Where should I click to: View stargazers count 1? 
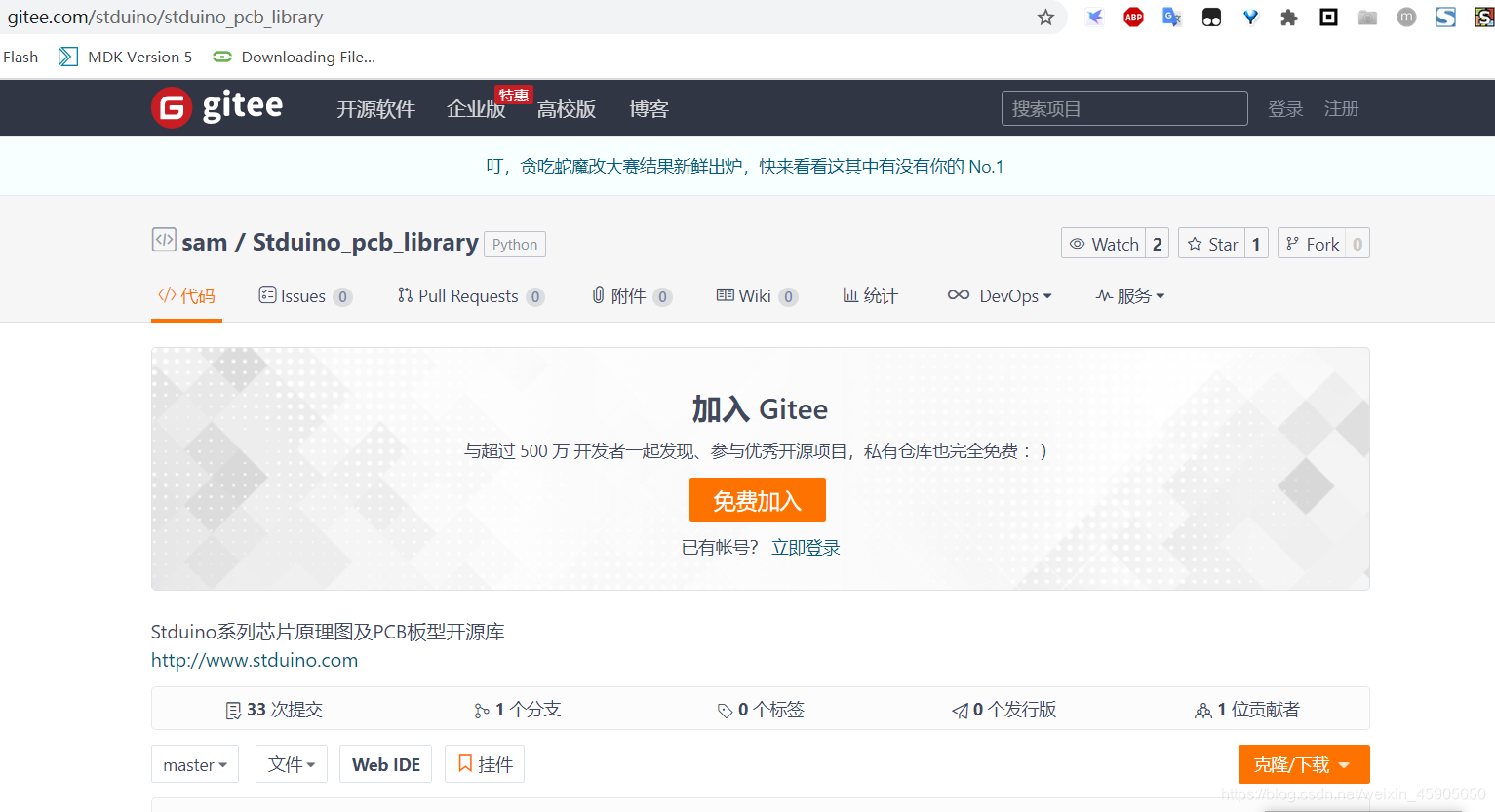tap(1256, 244)
